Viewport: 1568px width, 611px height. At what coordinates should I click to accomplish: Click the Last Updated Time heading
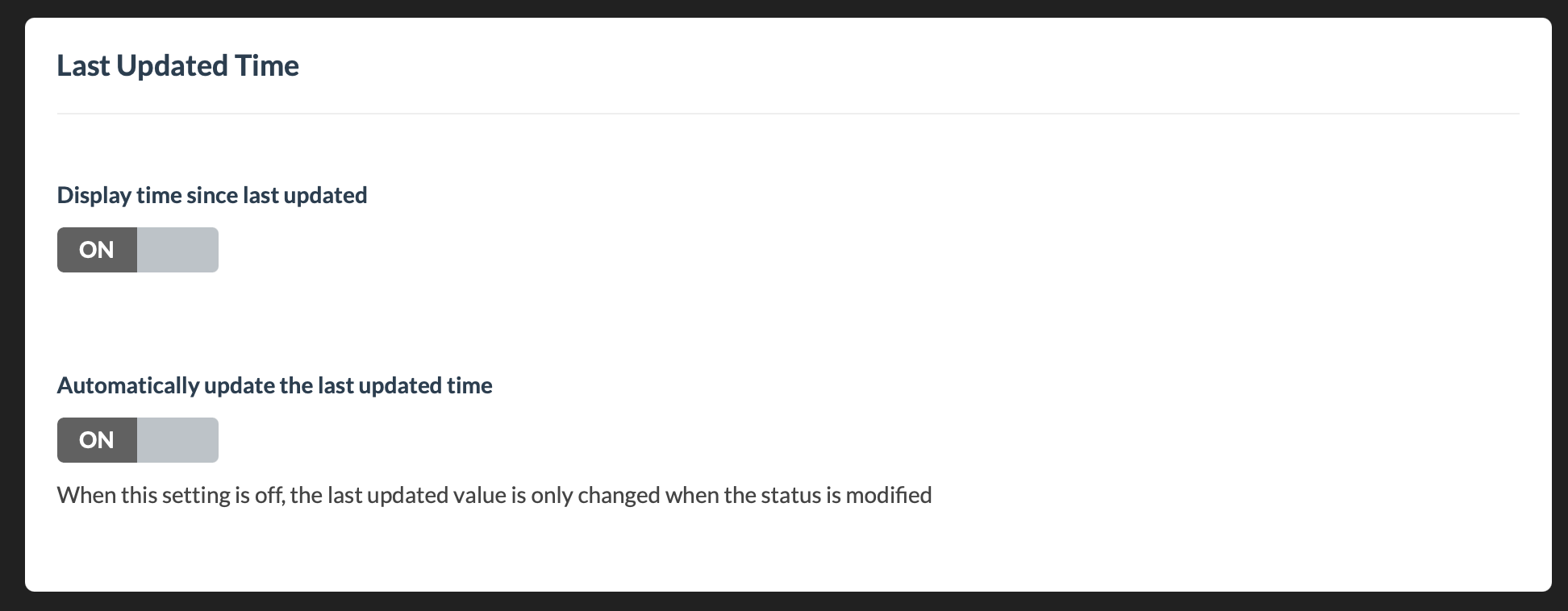177,65
